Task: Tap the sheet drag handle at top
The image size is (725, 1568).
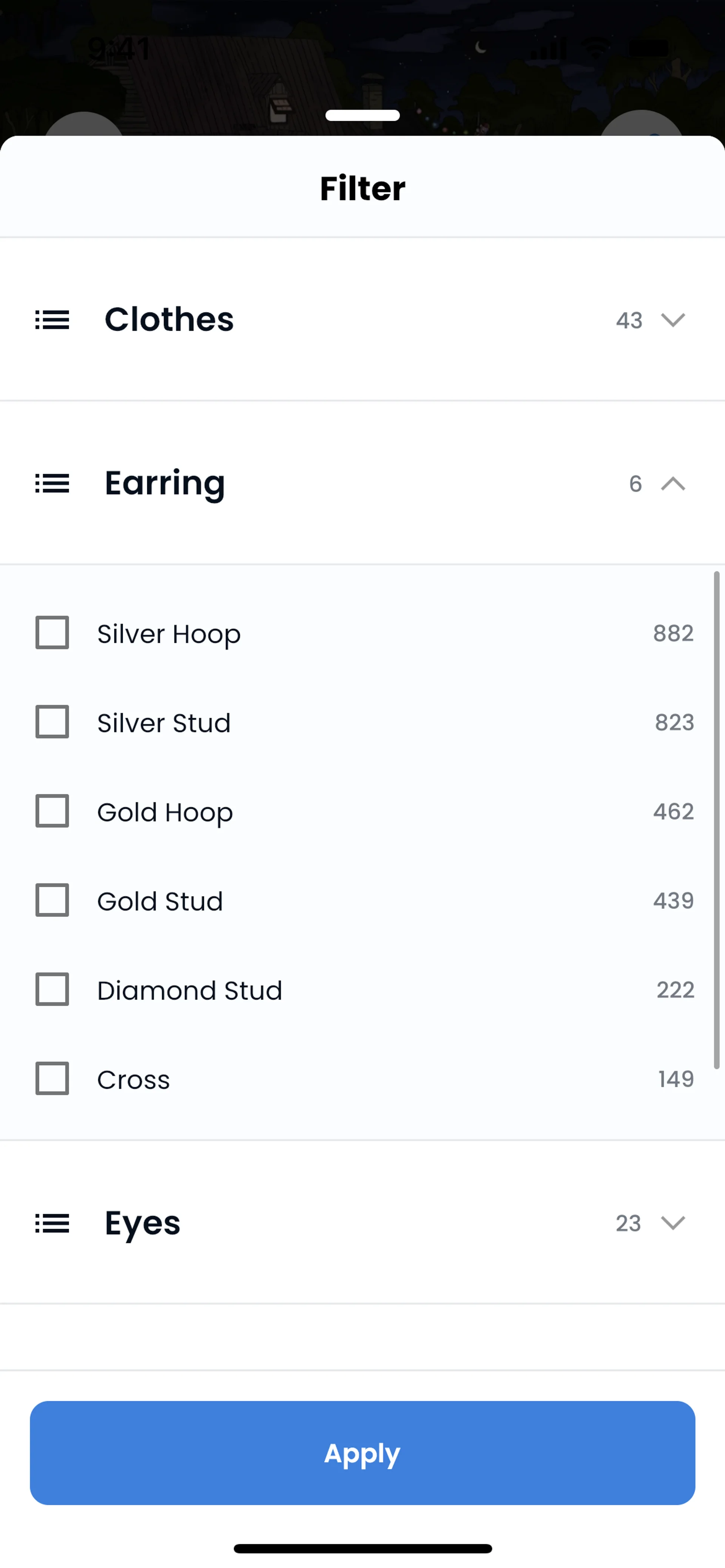Action: pos(362,115)
